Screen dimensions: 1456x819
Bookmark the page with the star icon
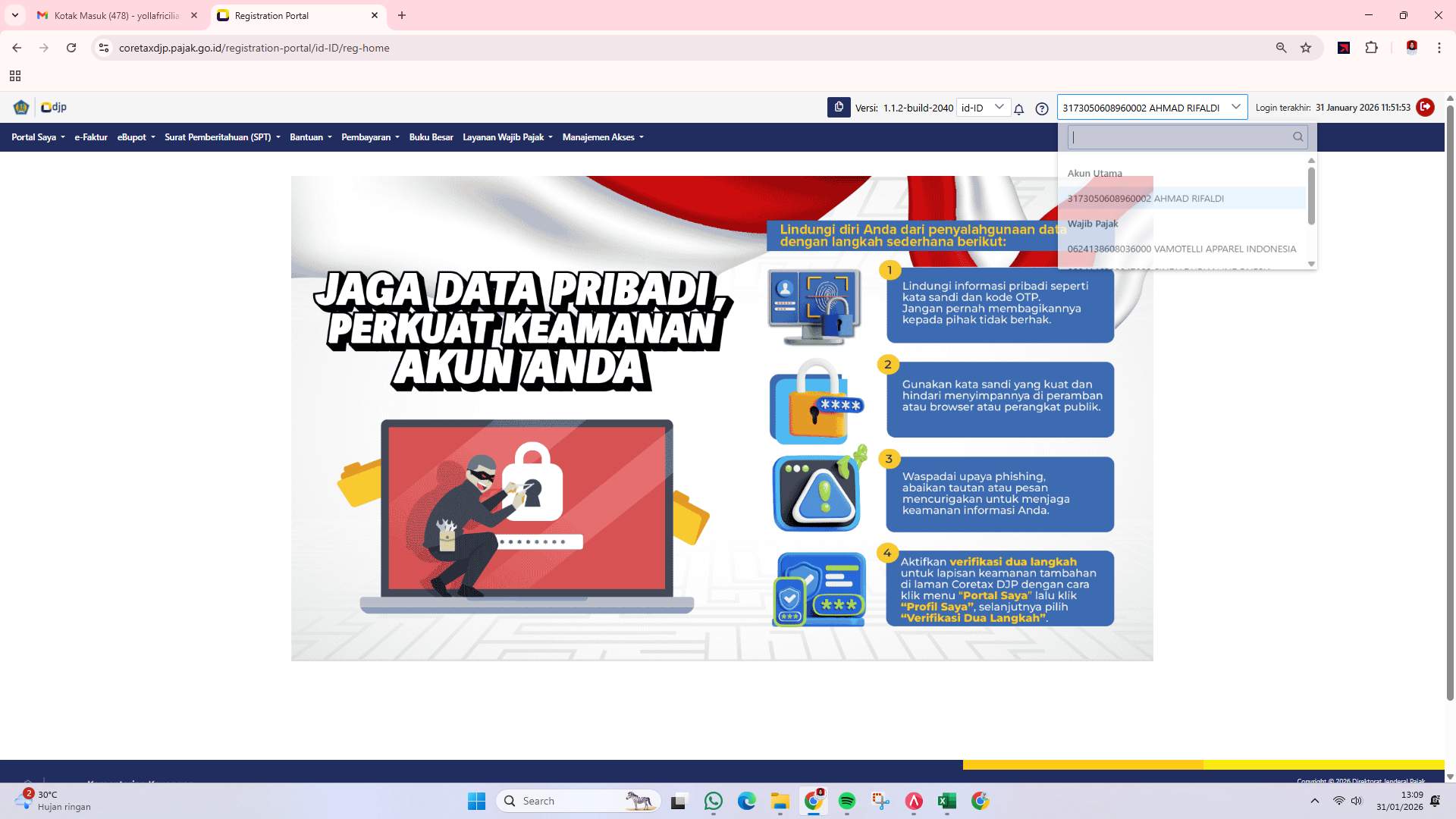click(1306, 48)
